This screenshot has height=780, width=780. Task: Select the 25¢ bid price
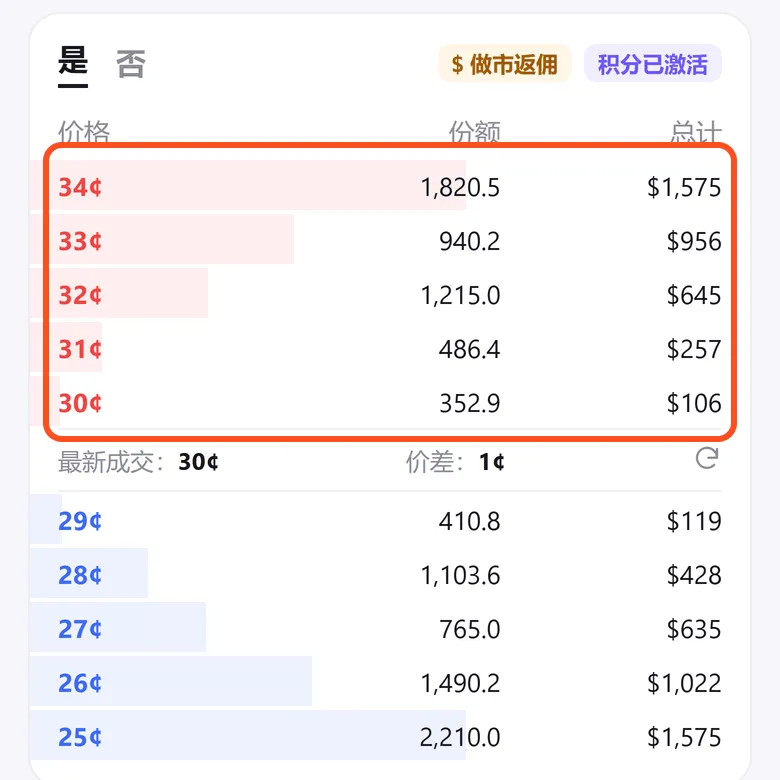(x=80, y=737)
